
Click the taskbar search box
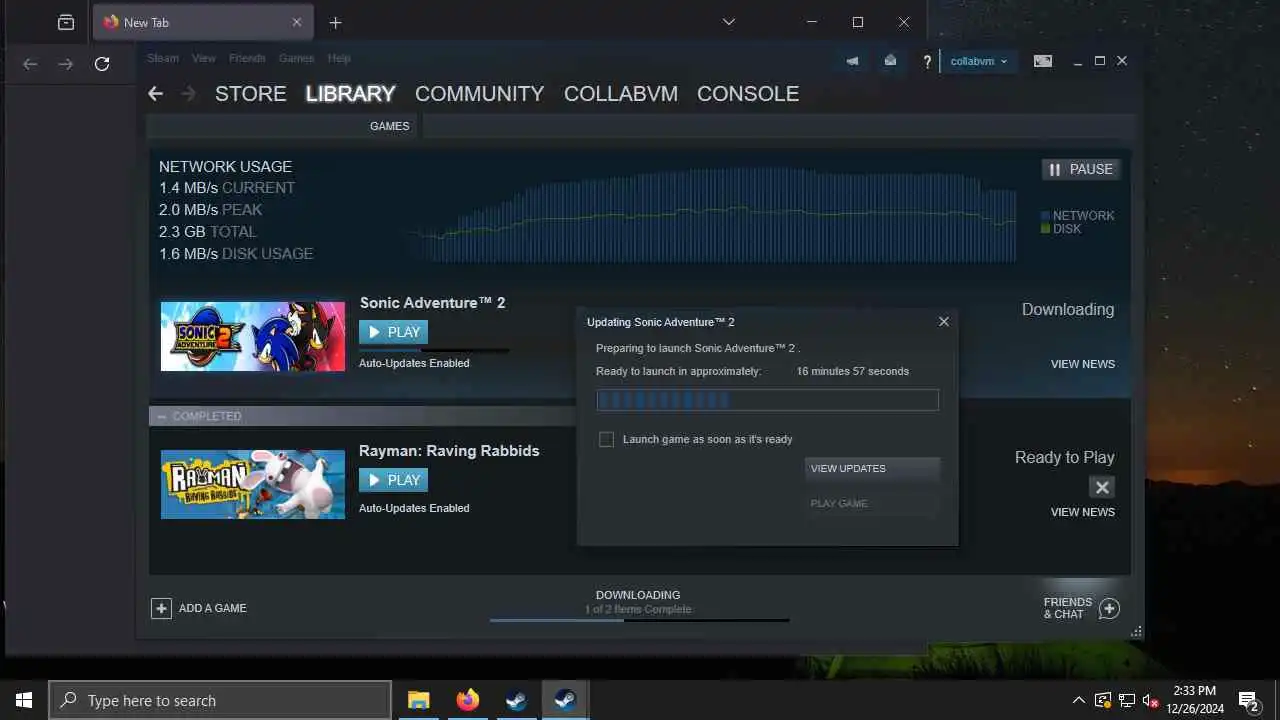click(220, 700)
